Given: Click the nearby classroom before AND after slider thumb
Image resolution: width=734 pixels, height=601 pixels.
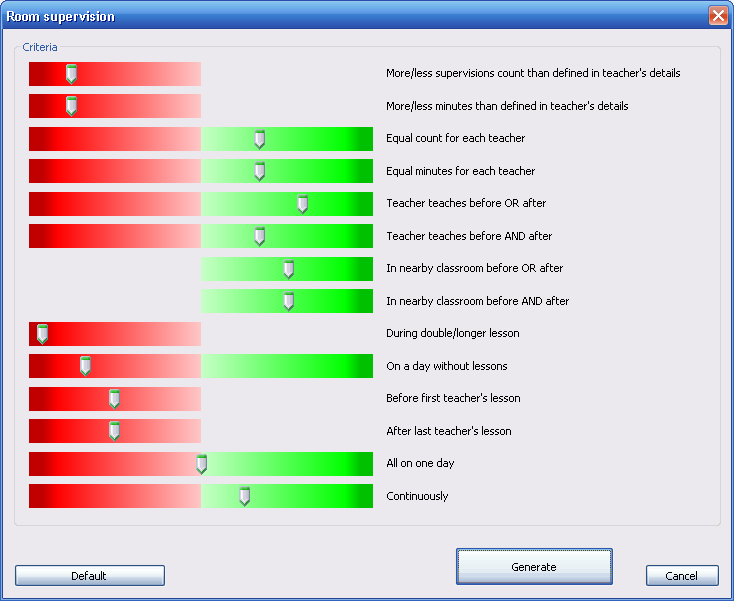Looking at the screenshot, I should point(288,301).
